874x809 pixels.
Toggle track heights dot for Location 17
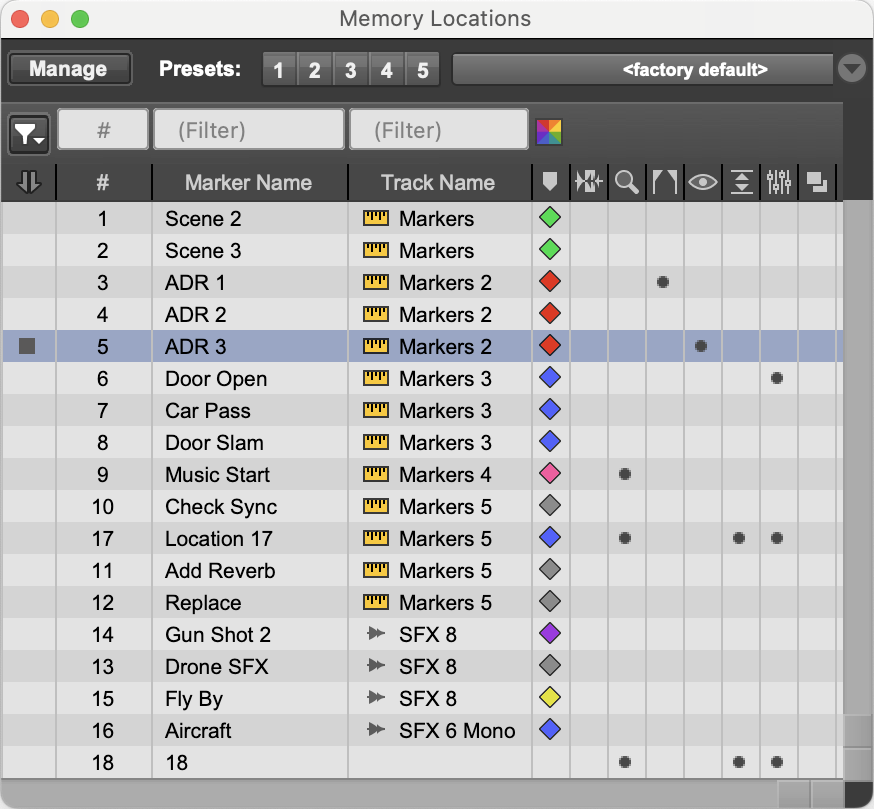(x=739, y=539)
